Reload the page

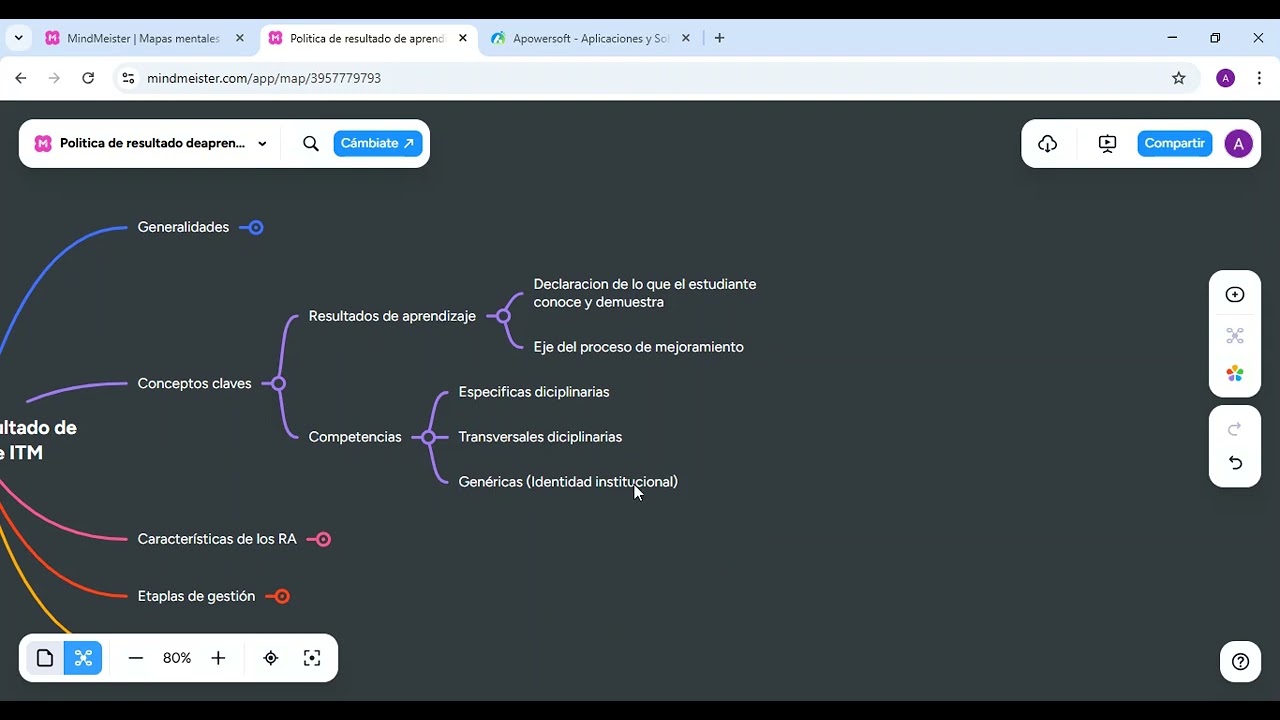click(x=88, y=78)
